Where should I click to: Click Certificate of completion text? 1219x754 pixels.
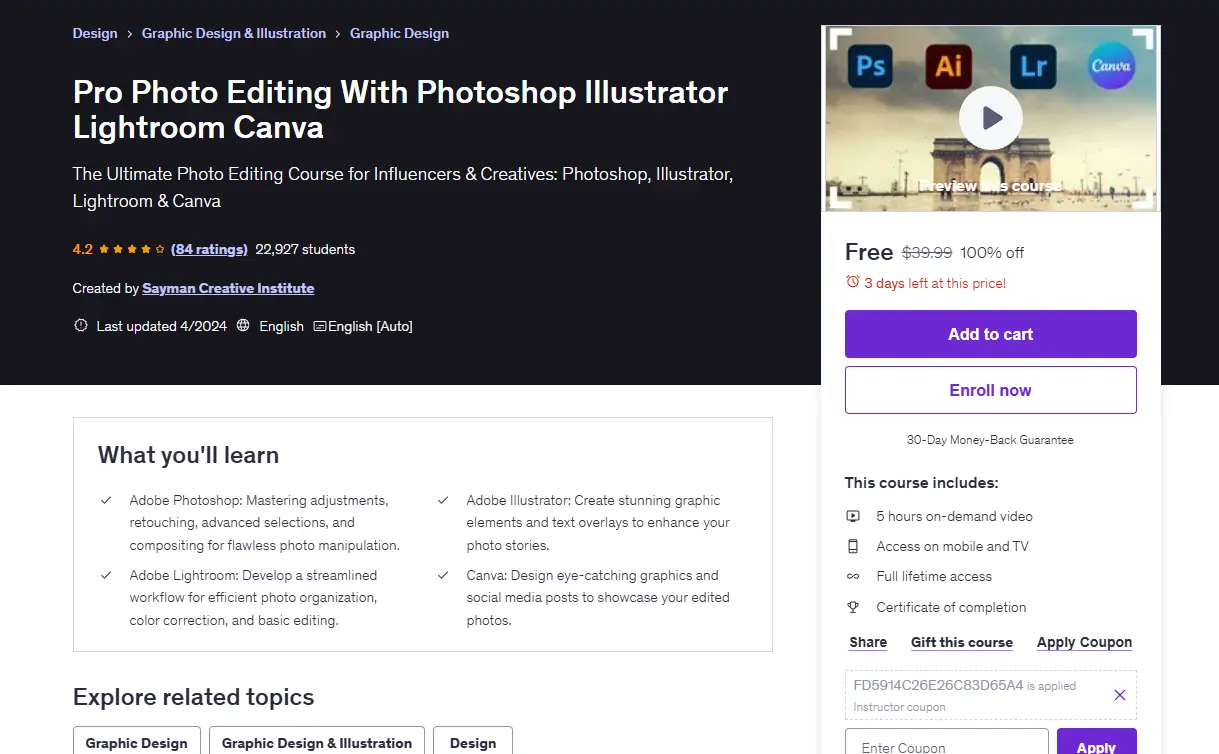(951, 607)
